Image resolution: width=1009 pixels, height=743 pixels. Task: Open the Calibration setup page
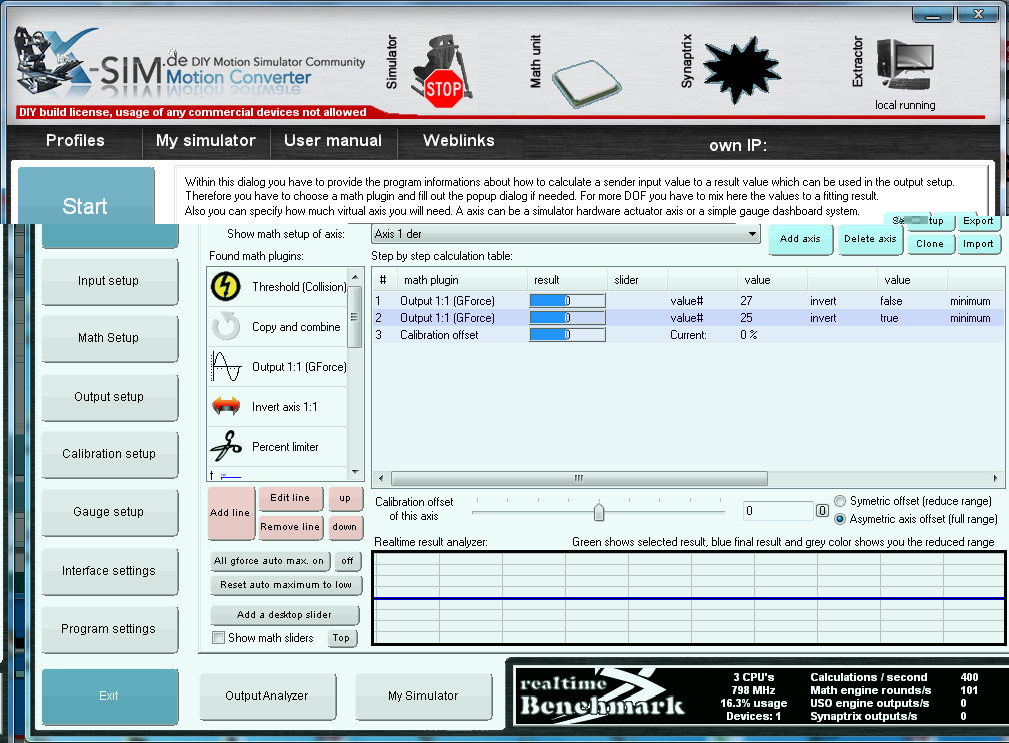(109, 454)
